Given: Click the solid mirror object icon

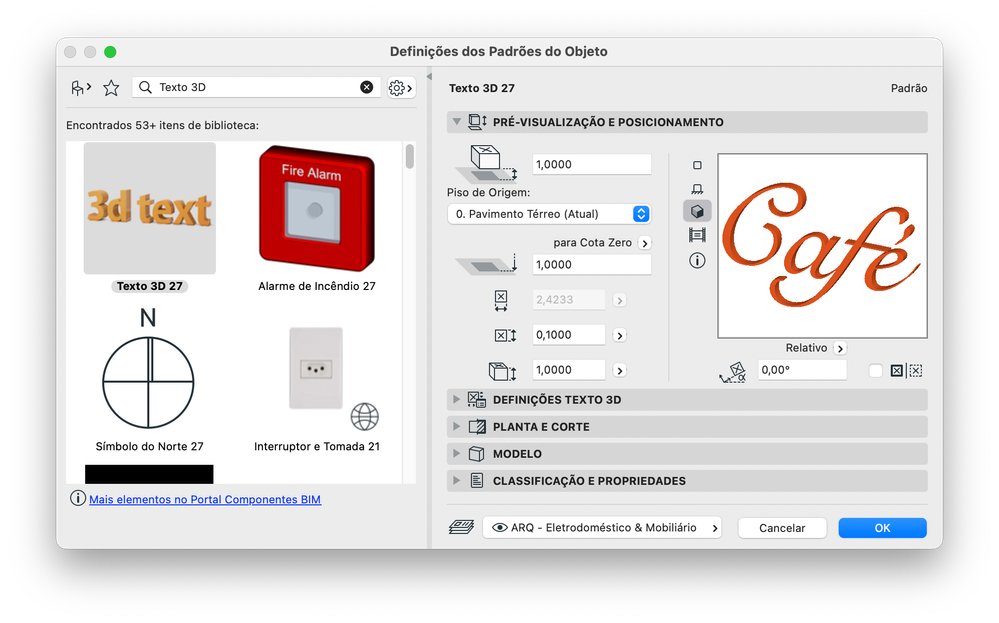Looking at the screenshot, I should point(896,371).
